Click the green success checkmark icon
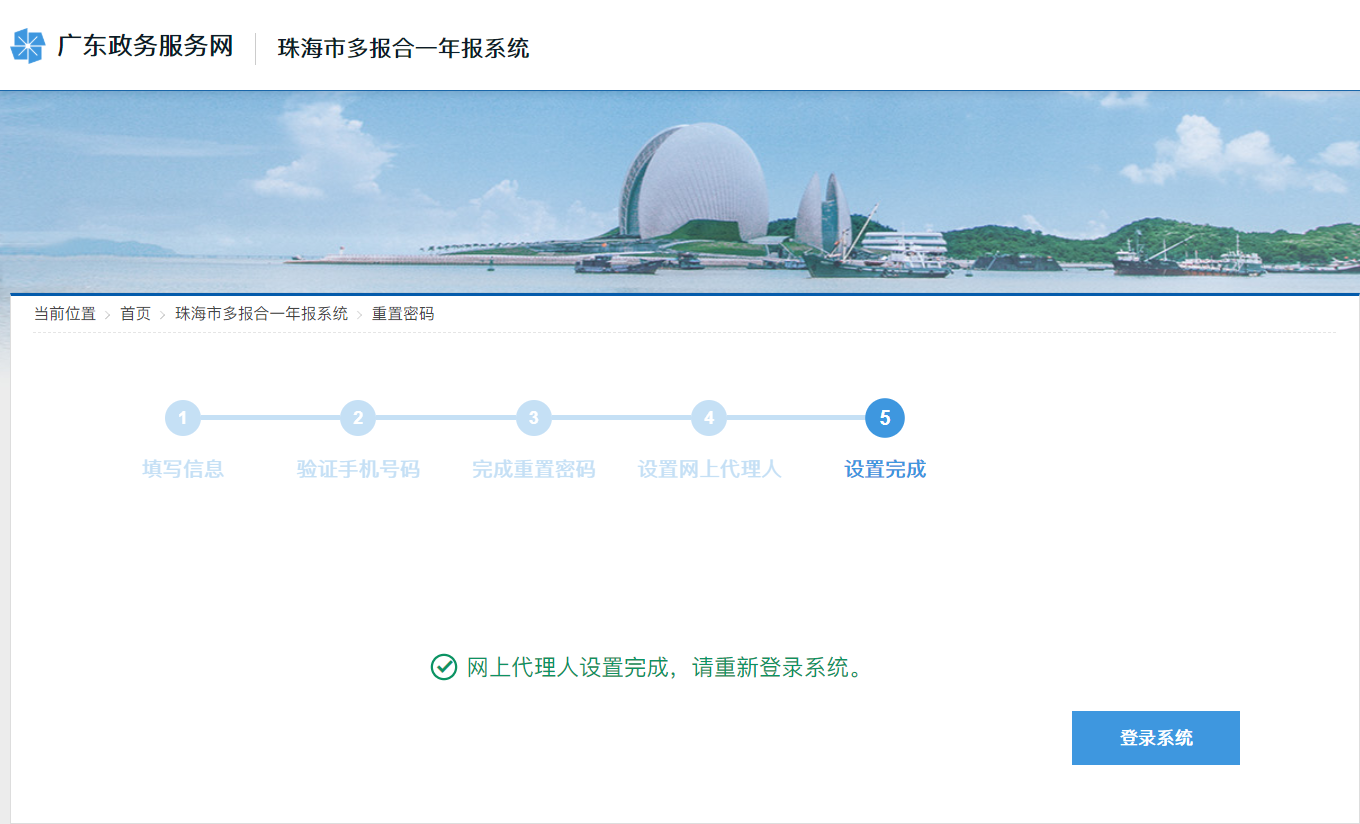This screenshot has width=1360, height=824. click(443, 667)
